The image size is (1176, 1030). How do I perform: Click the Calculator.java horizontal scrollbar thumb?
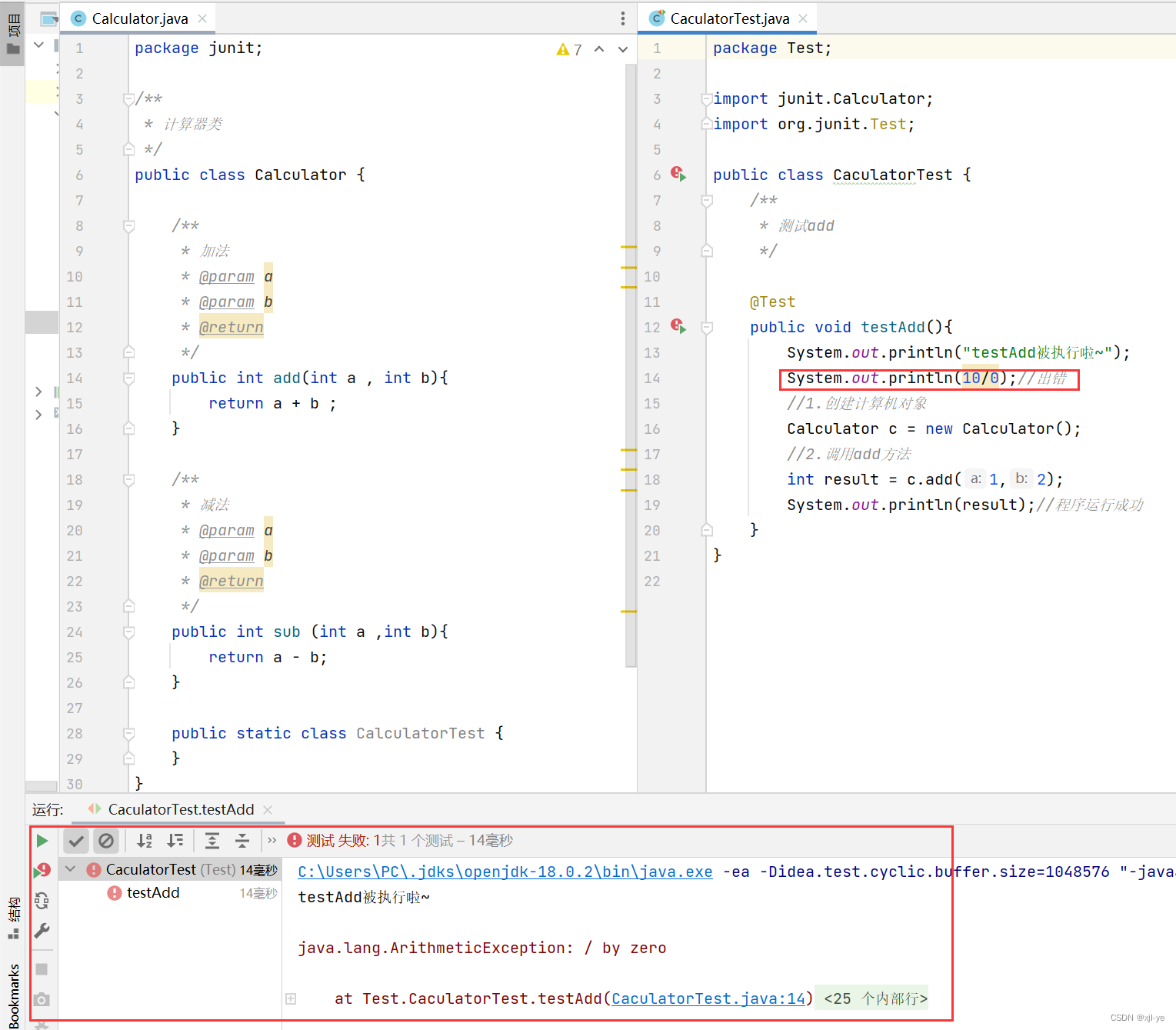(x=42, y=786)
